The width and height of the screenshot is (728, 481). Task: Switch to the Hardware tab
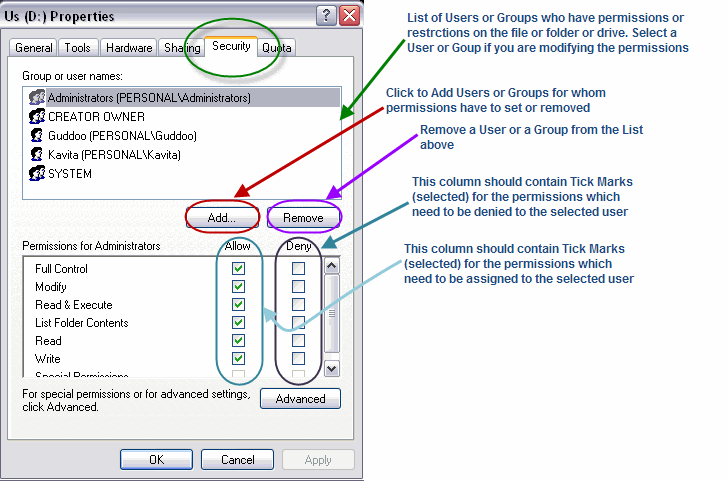click(x=129, y=48)
